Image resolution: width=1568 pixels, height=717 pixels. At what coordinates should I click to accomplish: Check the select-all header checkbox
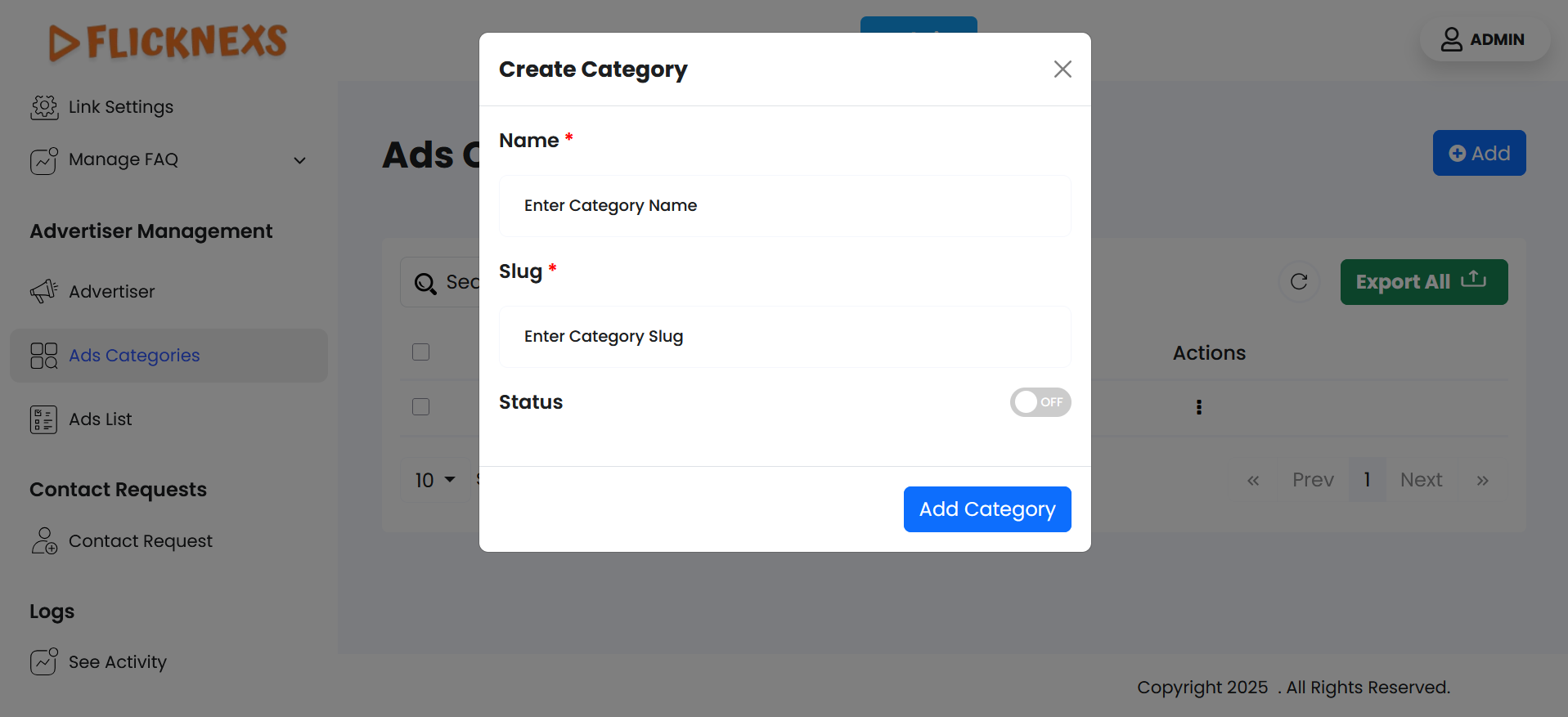coord(421,352)
